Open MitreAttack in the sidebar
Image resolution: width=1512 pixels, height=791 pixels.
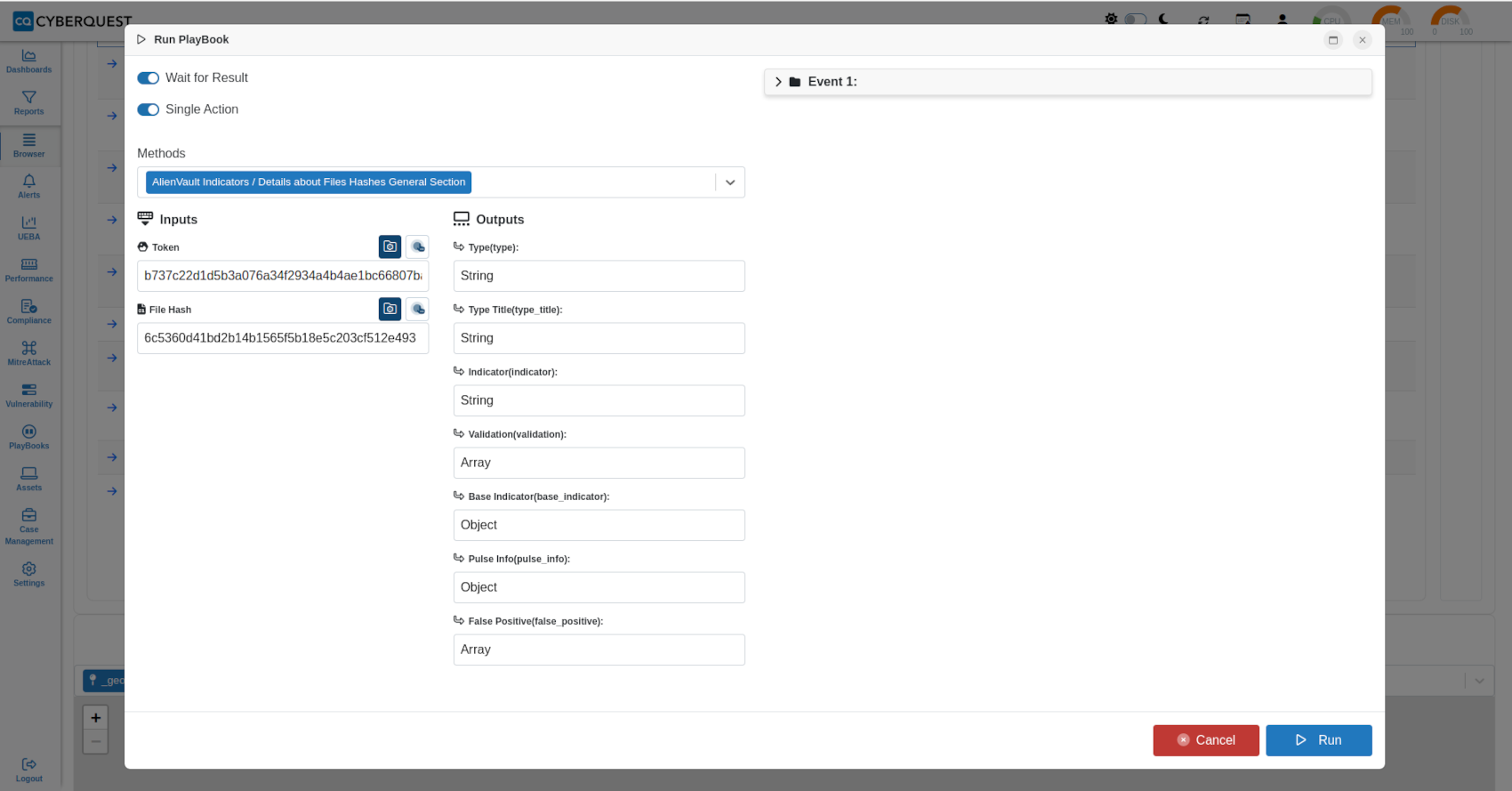29,354
